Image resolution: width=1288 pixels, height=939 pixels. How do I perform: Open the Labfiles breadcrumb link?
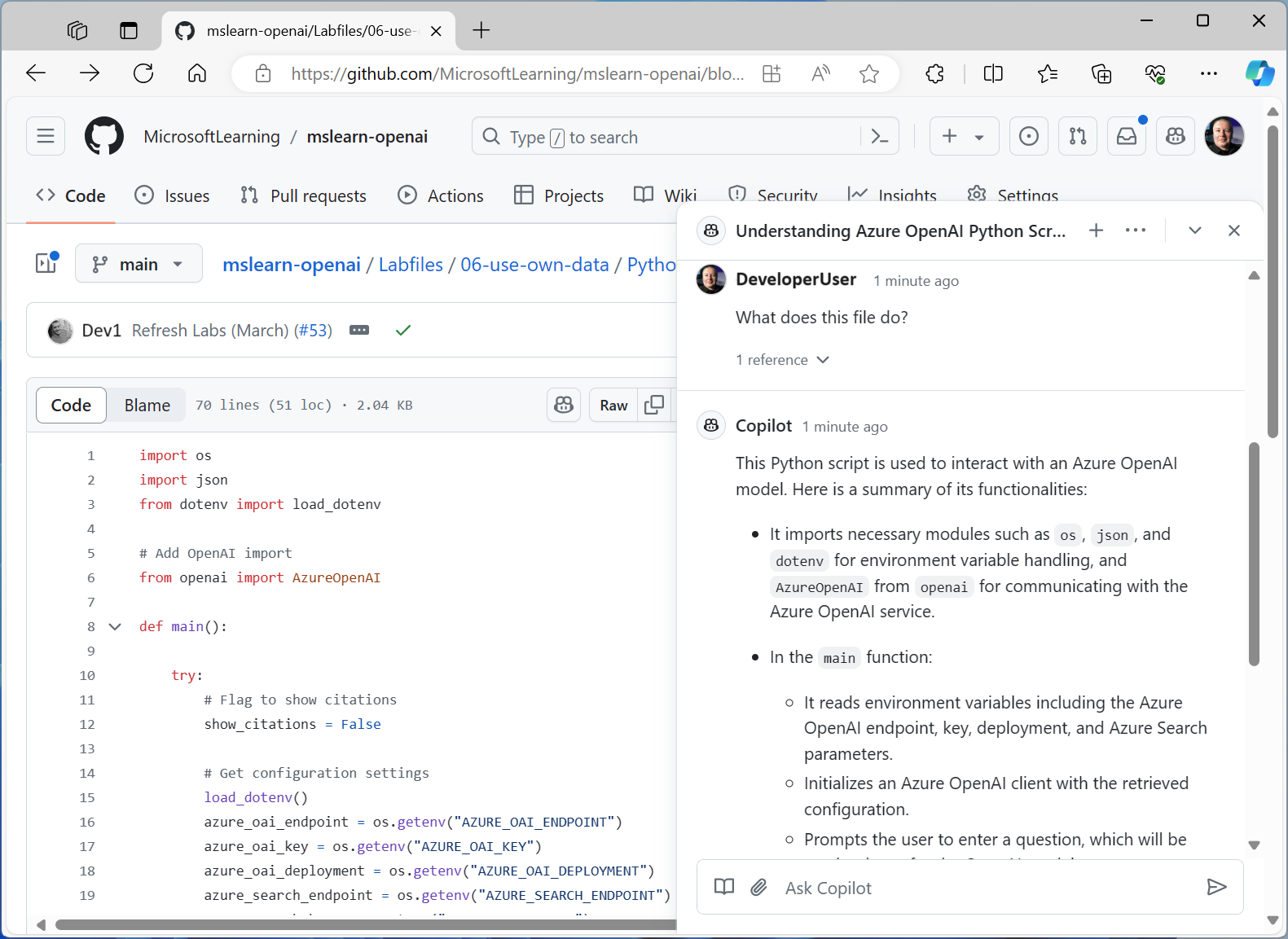(x=411, y=265)
